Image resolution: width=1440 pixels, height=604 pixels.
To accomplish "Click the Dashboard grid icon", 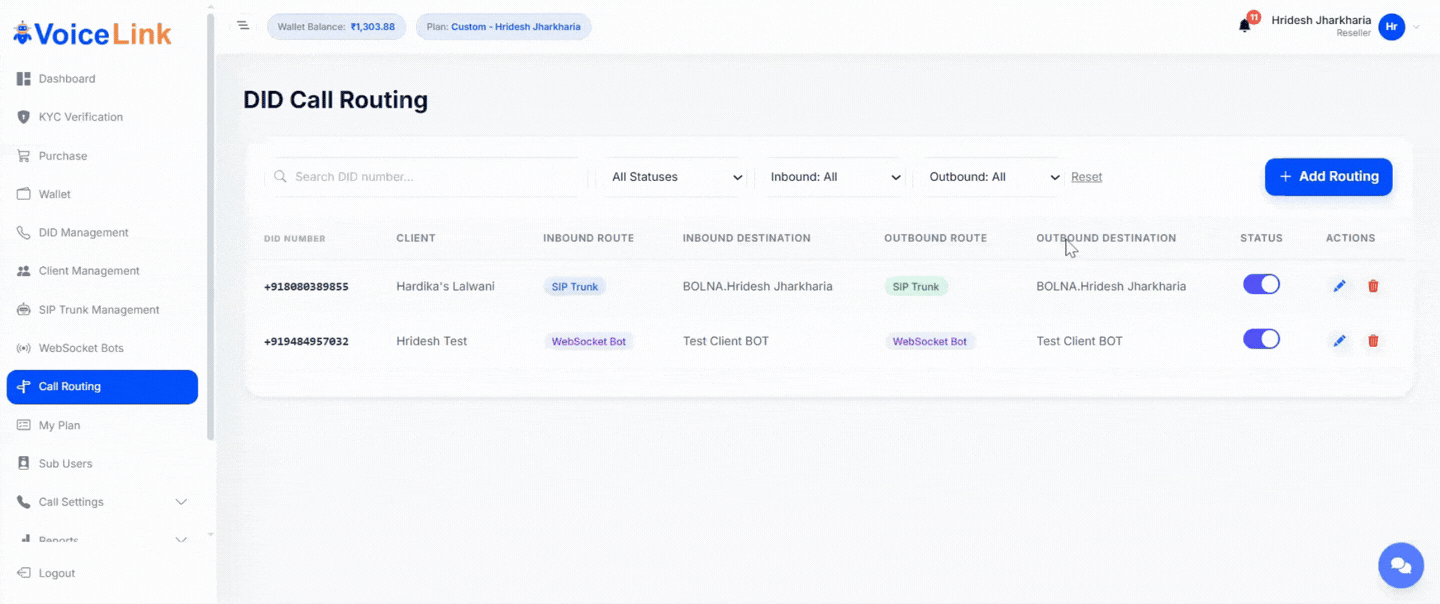I will pos(24,79).
